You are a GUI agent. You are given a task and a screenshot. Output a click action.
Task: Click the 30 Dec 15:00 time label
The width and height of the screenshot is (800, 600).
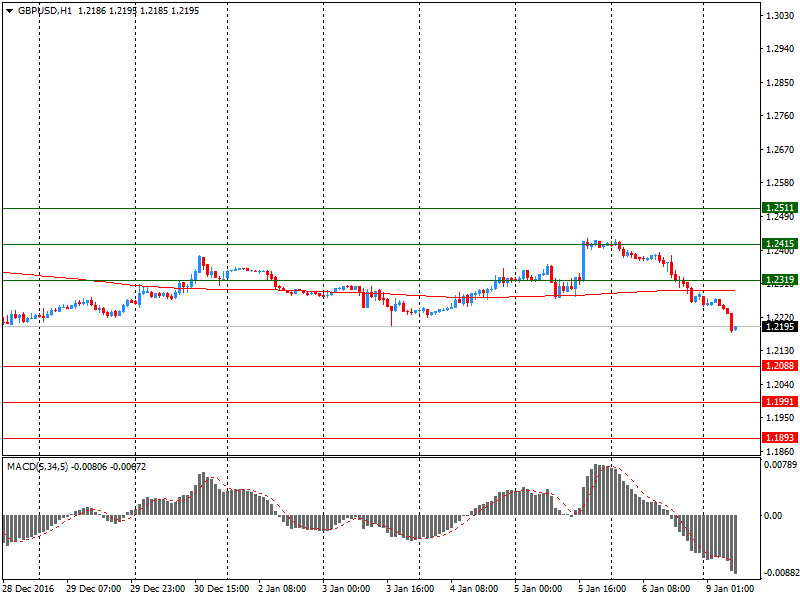coord(221,589)
